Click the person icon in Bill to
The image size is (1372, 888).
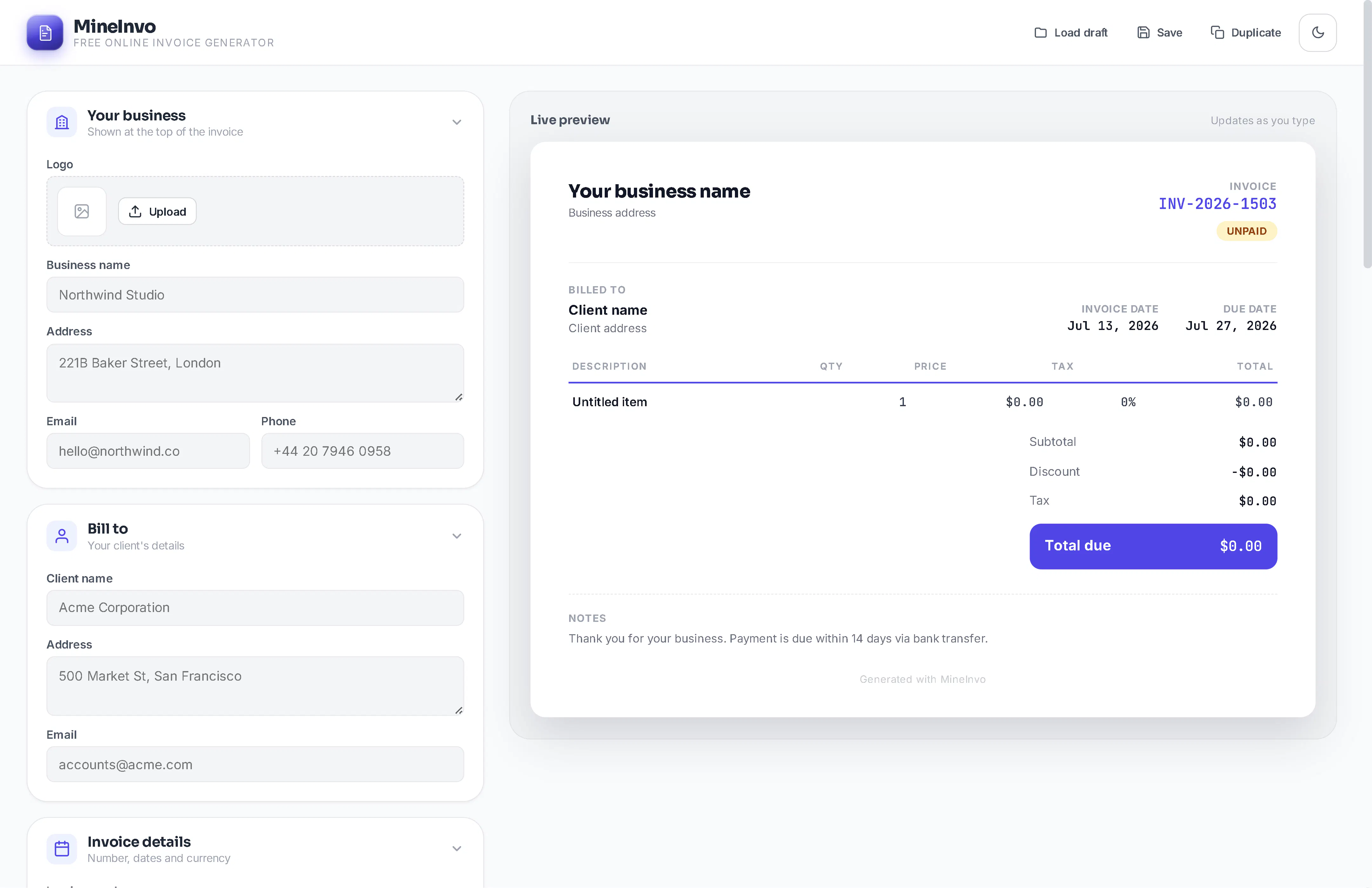(62, 536)
